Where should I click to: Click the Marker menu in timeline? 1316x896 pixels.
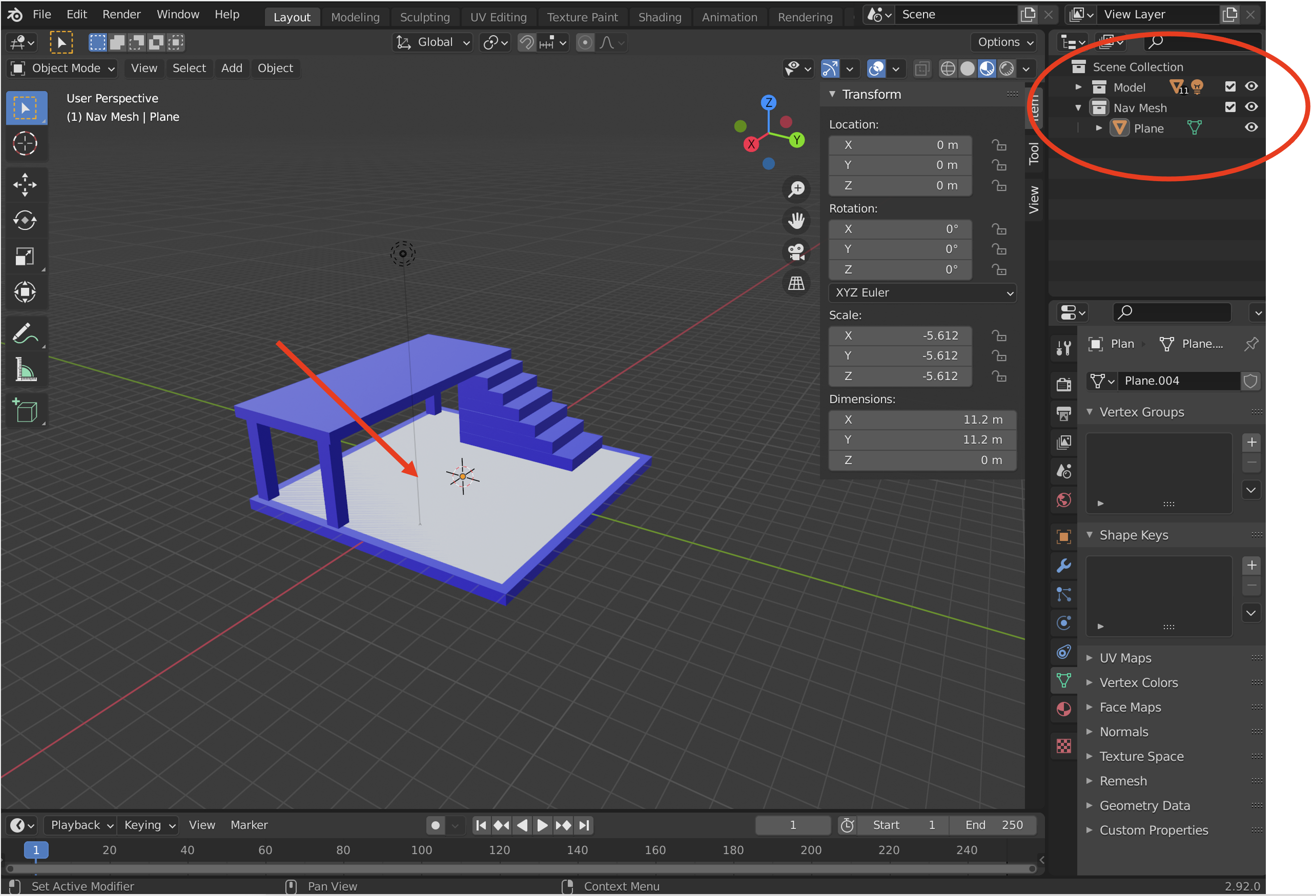coord(248,825)
